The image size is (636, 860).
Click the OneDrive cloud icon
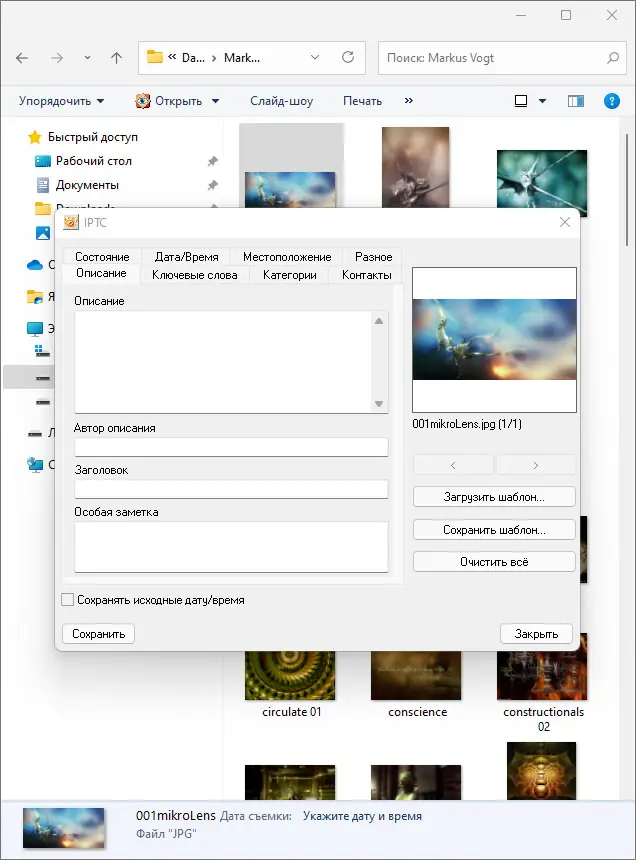35,265
